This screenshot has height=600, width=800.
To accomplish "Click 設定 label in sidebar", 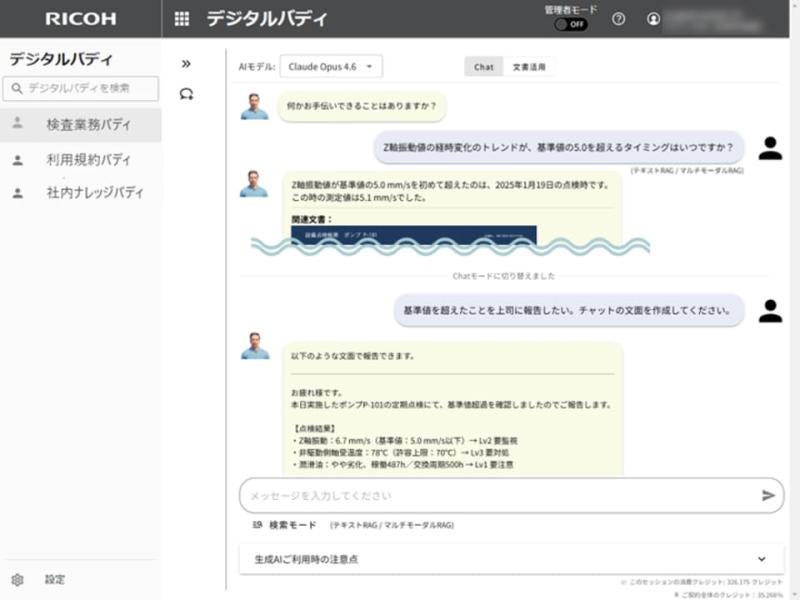I will 55,580.
